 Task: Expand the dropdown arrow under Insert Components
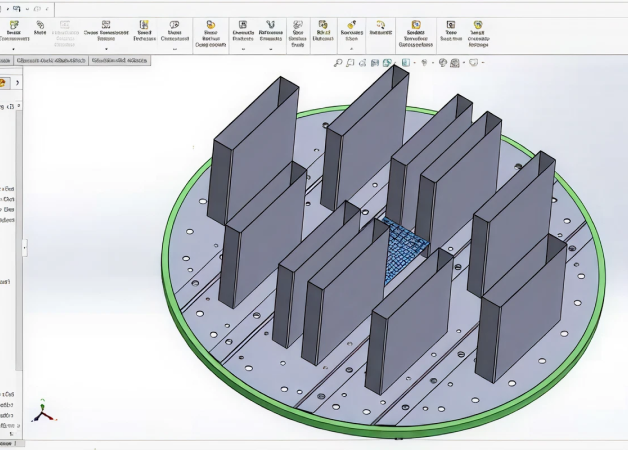pyautogui.click(x=14, y=48)
